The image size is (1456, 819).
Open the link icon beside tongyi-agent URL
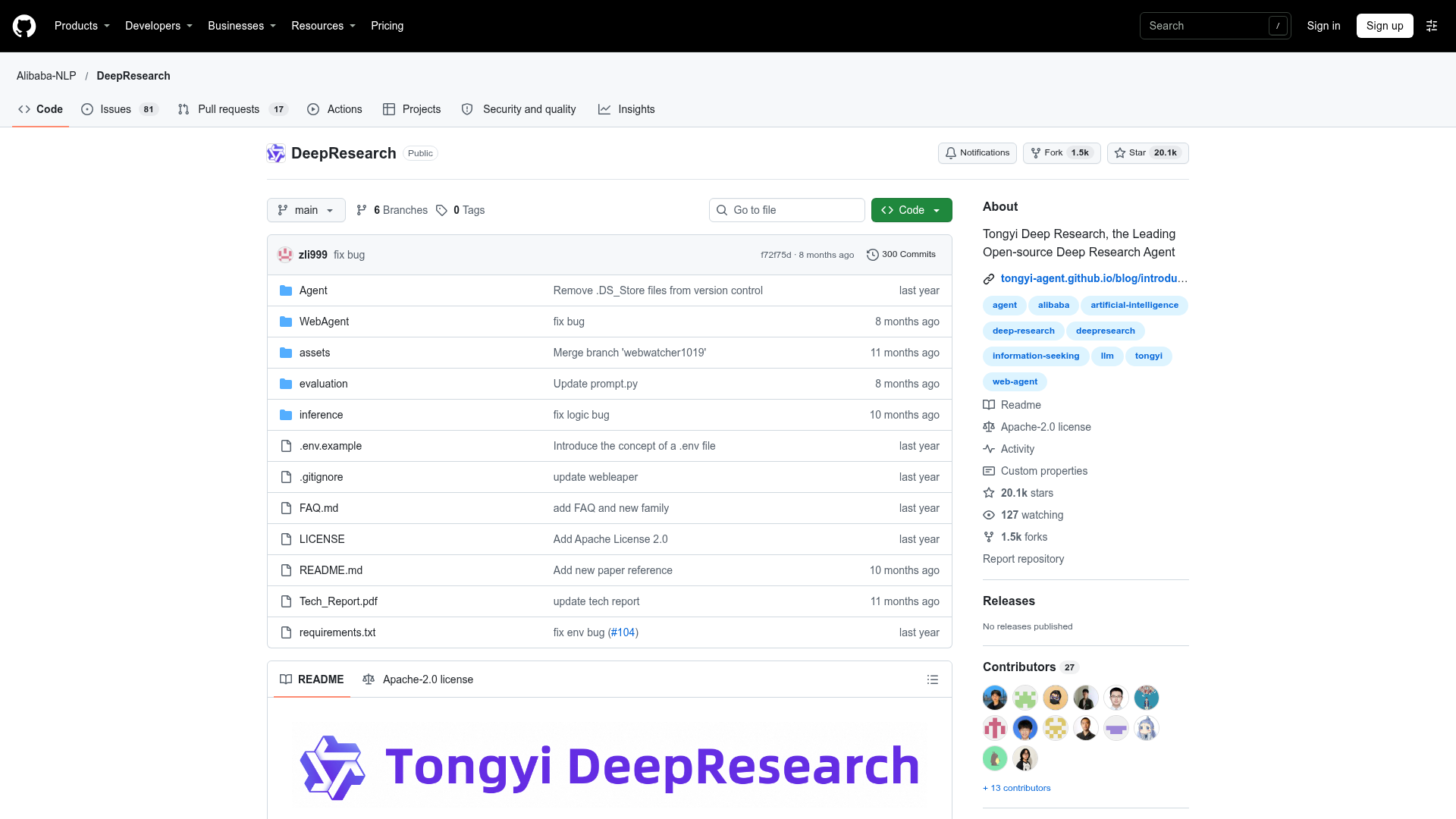click(x=989, y=279)
